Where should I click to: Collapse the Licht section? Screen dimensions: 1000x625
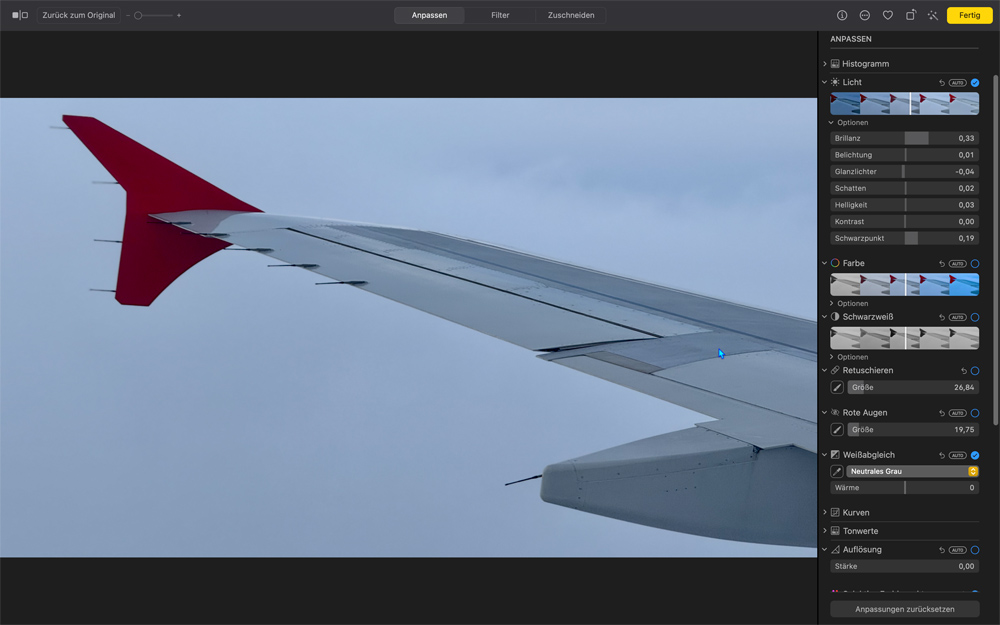[825, 82]
